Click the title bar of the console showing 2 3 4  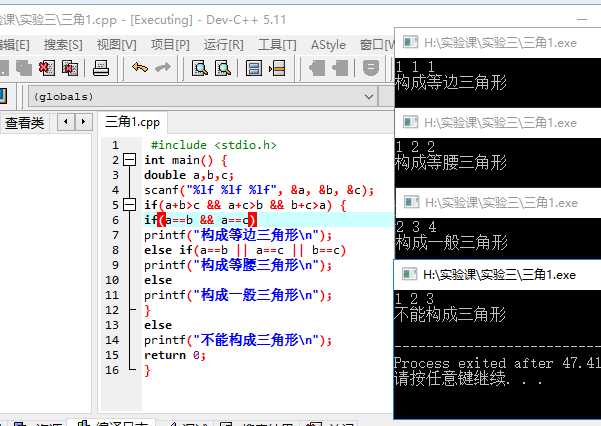498,202
